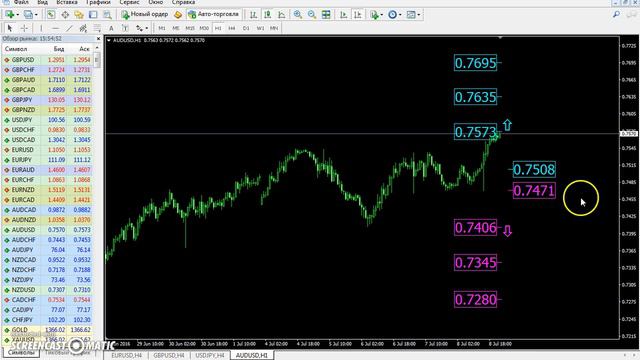
Task: Select the cursor arrow tool
Action: point(10,28)
